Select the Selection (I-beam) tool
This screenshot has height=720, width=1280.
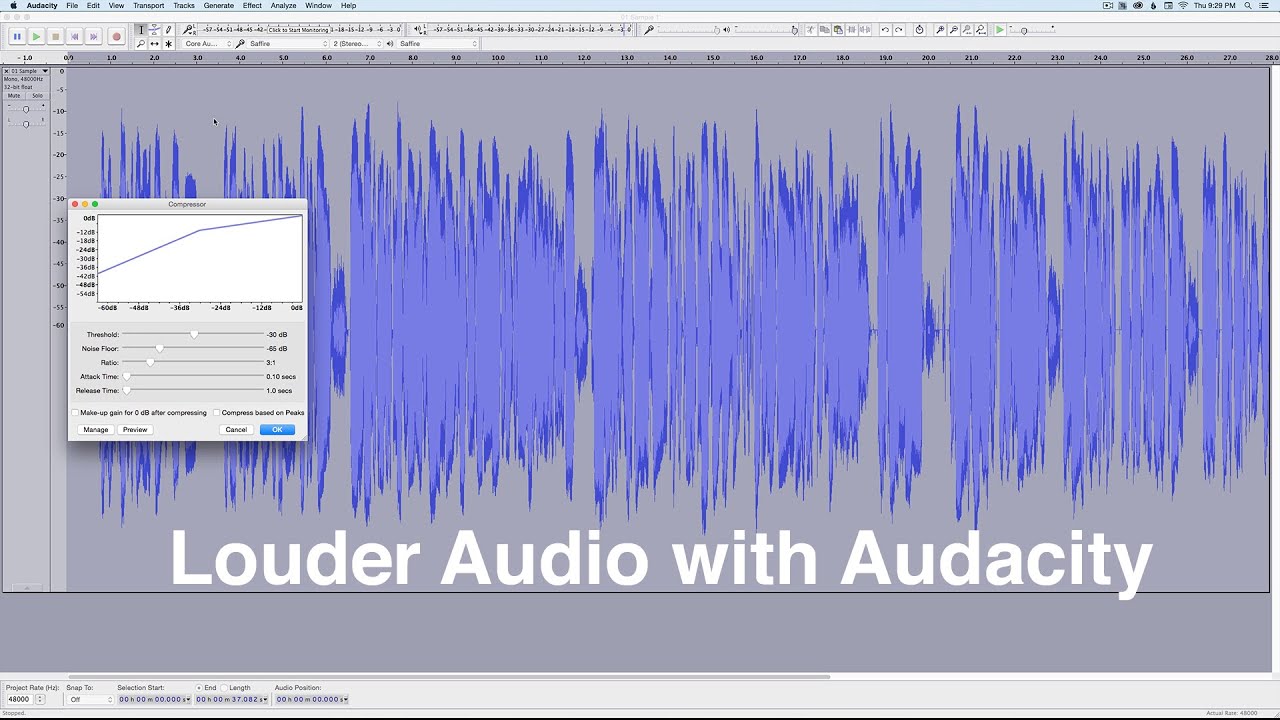[x=141, y=30]
